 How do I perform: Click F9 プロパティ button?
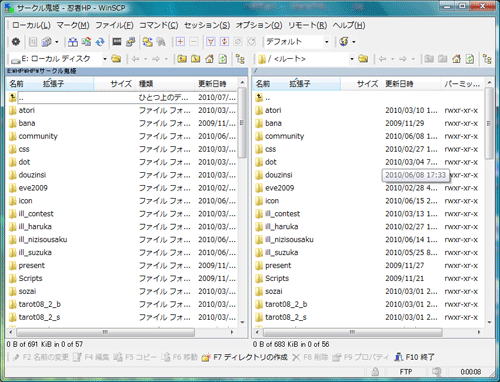361,357
